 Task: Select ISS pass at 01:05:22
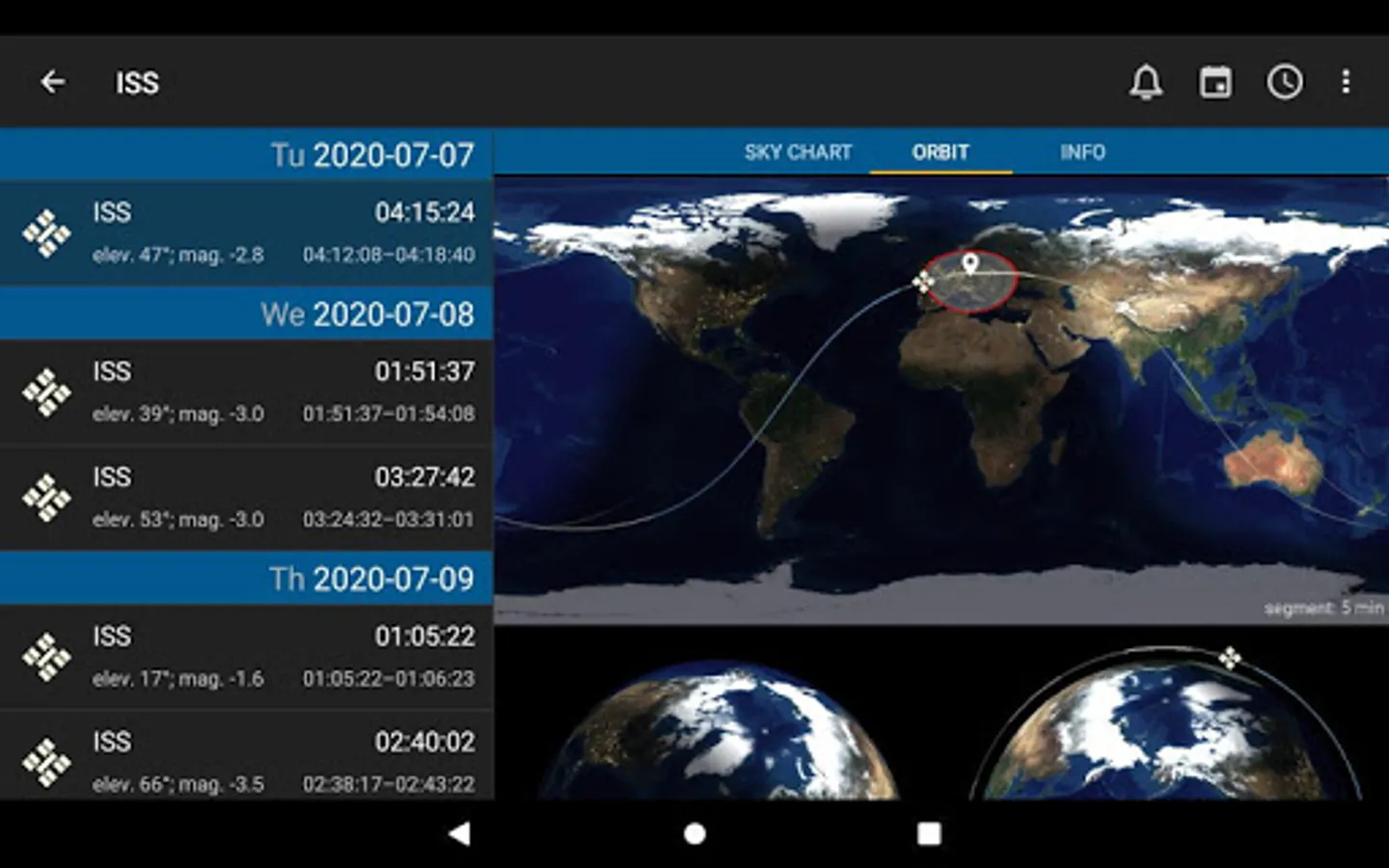[x=247, y=657]
